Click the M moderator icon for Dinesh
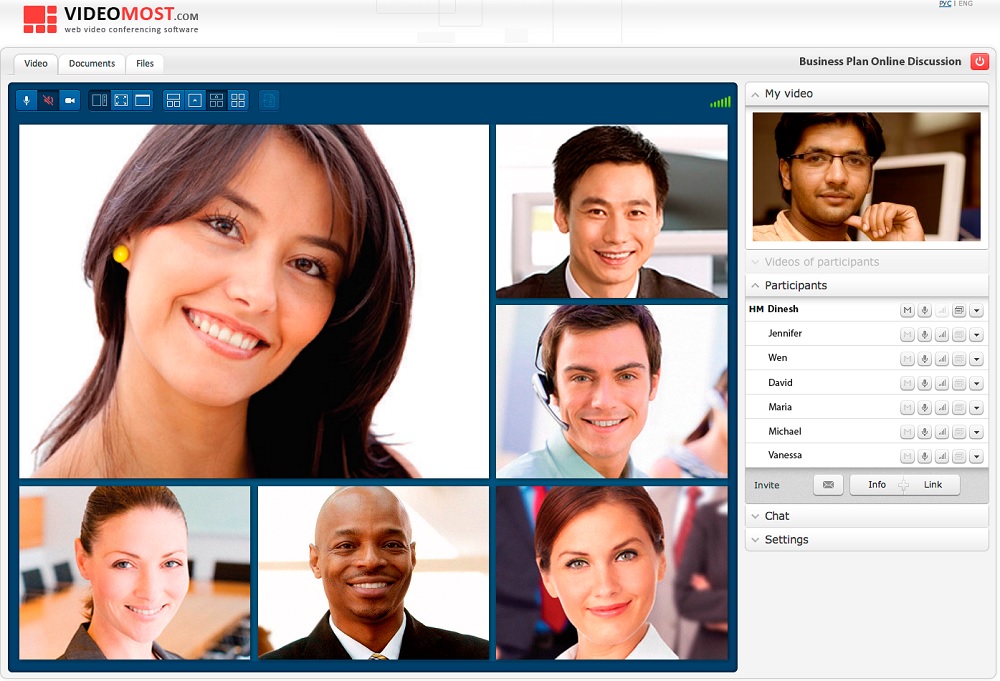This screenshot has height=681, width=1000. (x=908, y=310)
